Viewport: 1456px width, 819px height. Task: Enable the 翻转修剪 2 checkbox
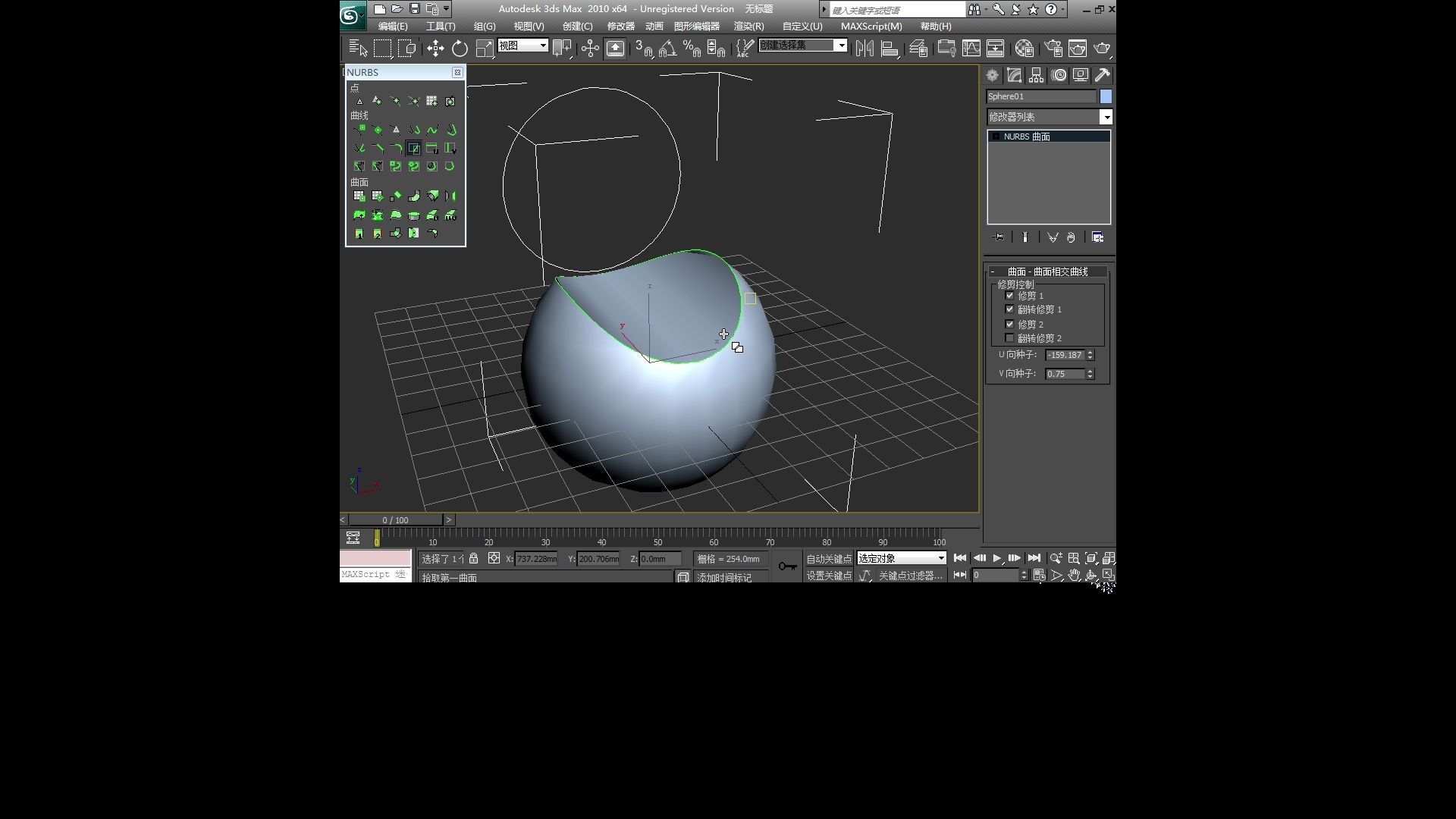(1009, 337)
